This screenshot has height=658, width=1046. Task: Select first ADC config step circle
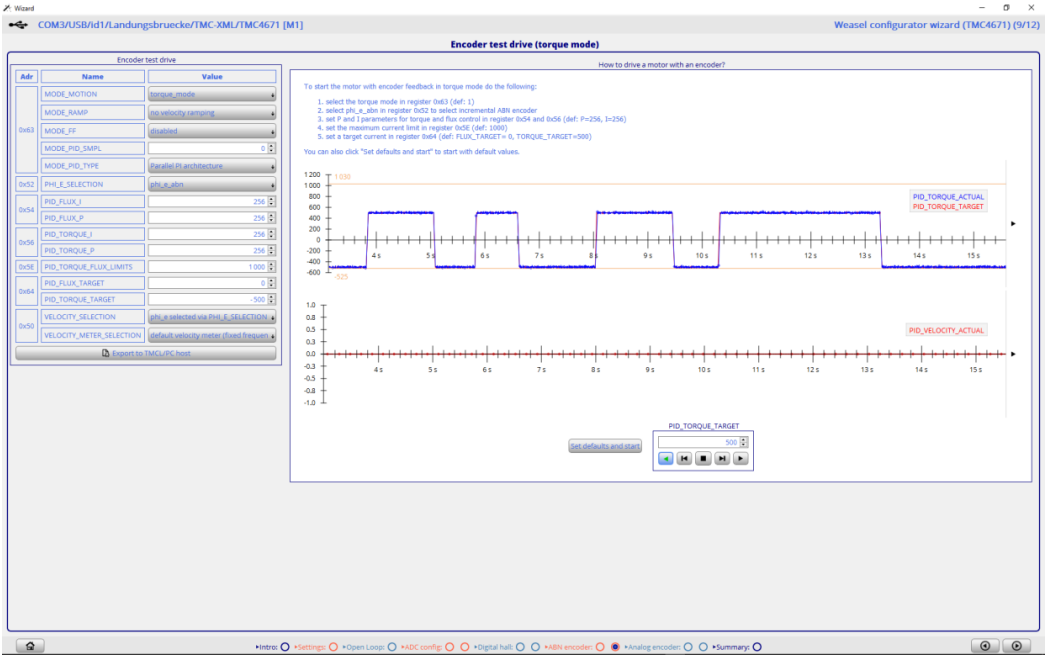(450, 647)
